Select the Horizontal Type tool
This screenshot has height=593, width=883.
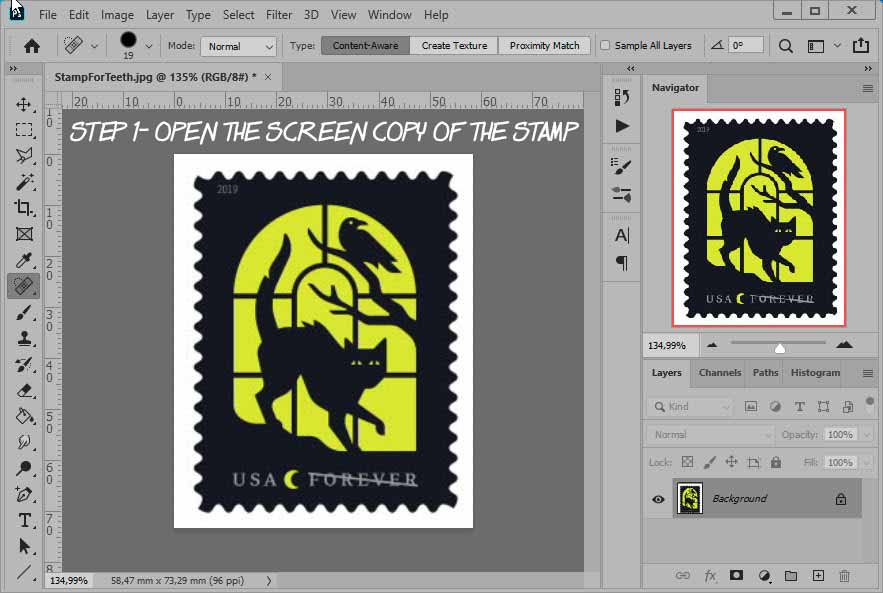coord(24,520)
